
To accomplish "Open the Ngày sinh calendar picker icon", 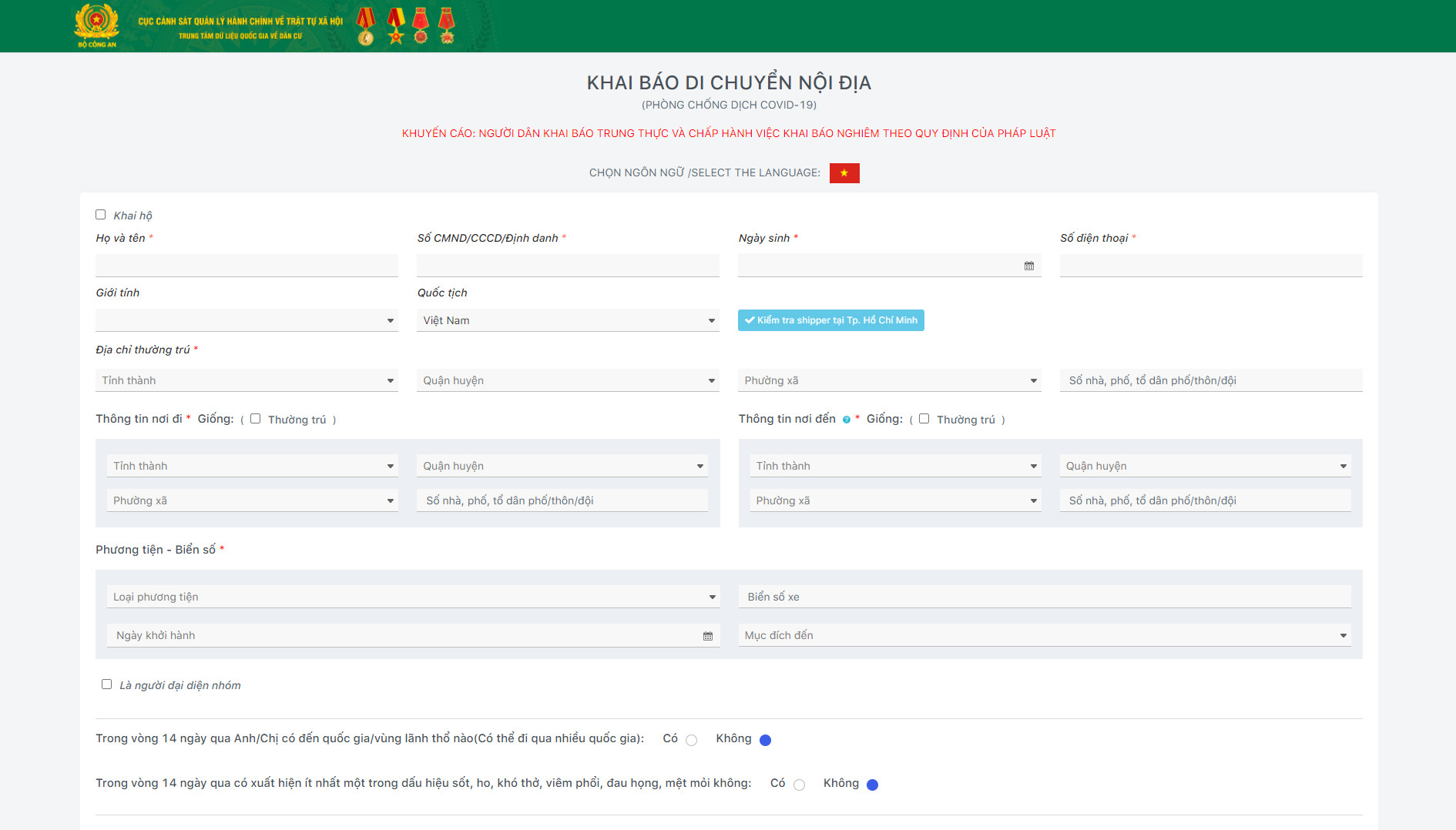I will click(x=1028, y=266).
